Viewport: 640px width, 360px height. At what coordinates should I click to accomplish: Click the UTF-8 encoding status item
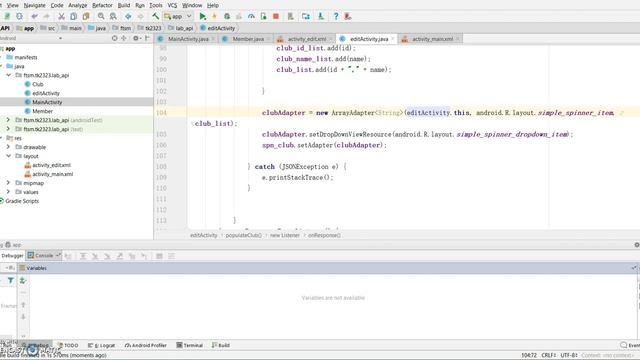click(x=568, y=355)
